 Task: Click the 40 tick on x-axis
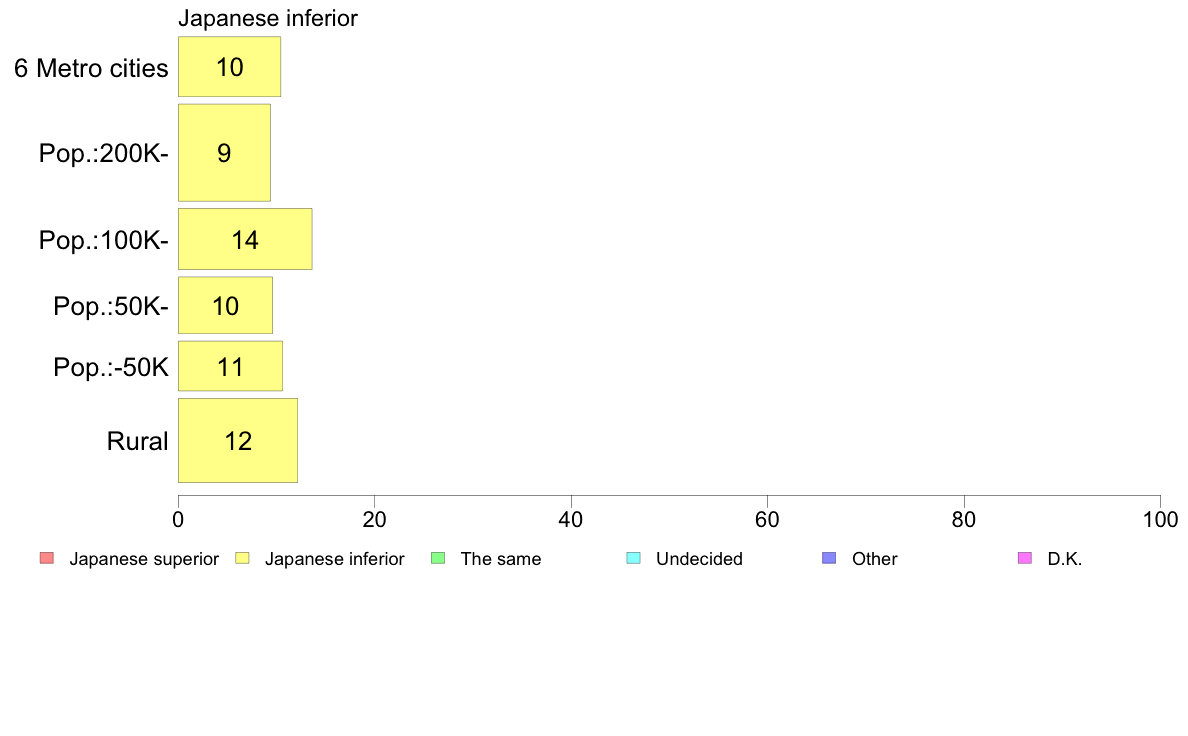tap(571, 520)
